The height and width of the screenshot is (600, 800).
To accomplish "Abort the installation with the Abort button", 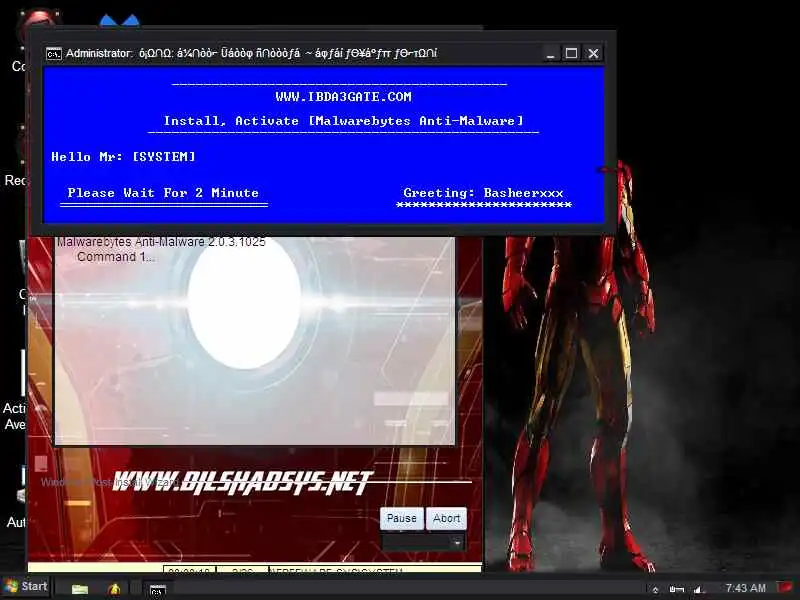I will 446,518.
